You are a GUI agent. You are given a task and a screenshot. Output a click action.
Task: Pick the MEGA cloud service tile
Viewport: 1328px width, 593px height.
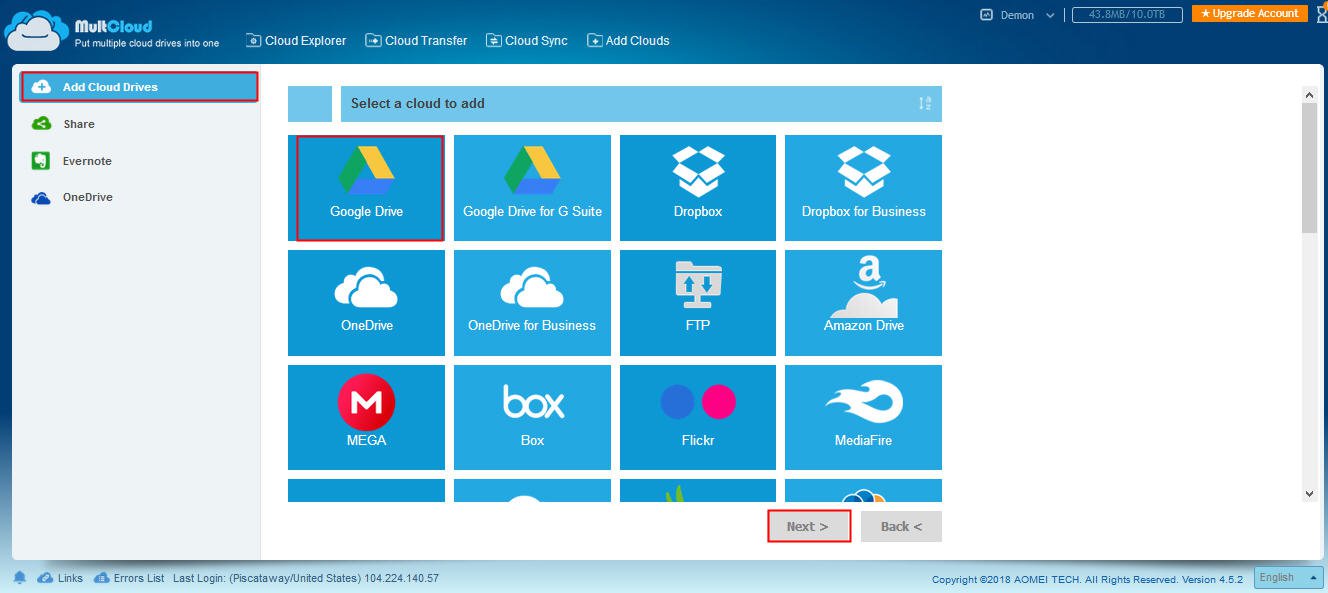pos(366,417)
